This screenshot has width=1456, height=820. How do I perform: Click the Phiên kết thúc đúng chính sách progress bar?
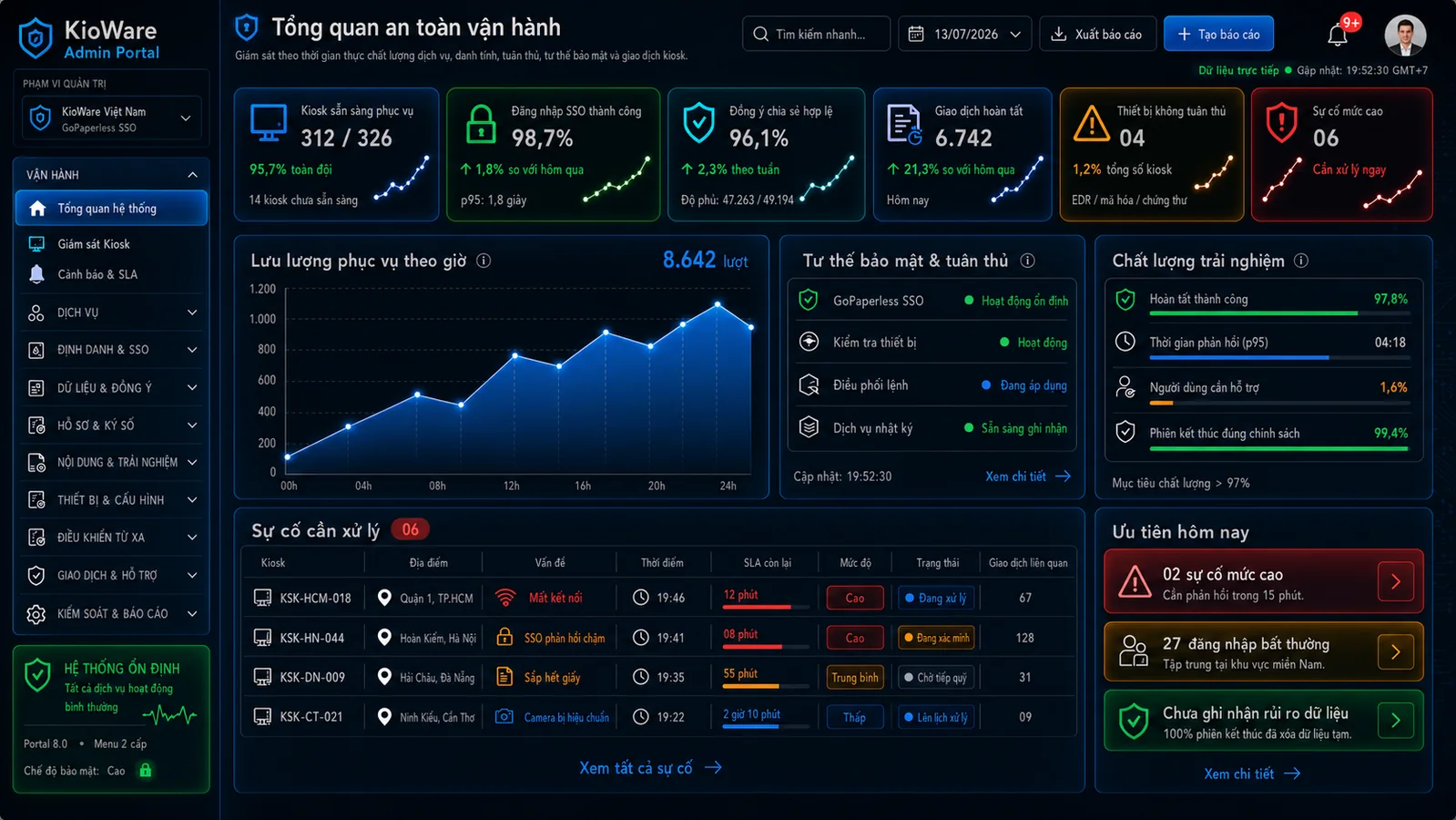pyautogui.click(x=1279, y=447)
